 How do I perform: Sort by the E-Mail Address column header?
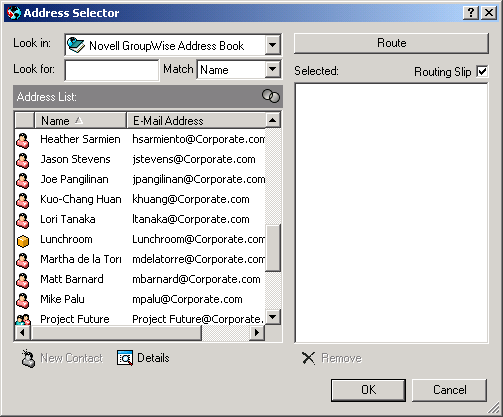(x=196, y=120)
